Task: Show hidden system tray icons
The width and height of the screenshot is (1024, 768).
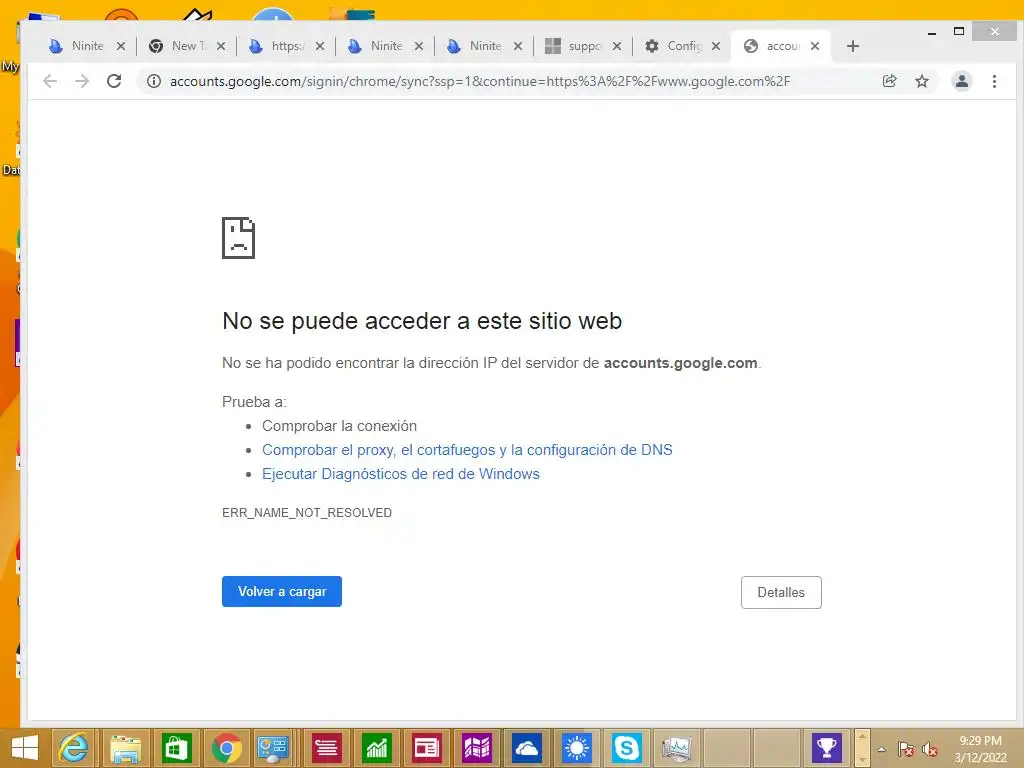Action: click(x=881, y=749)
